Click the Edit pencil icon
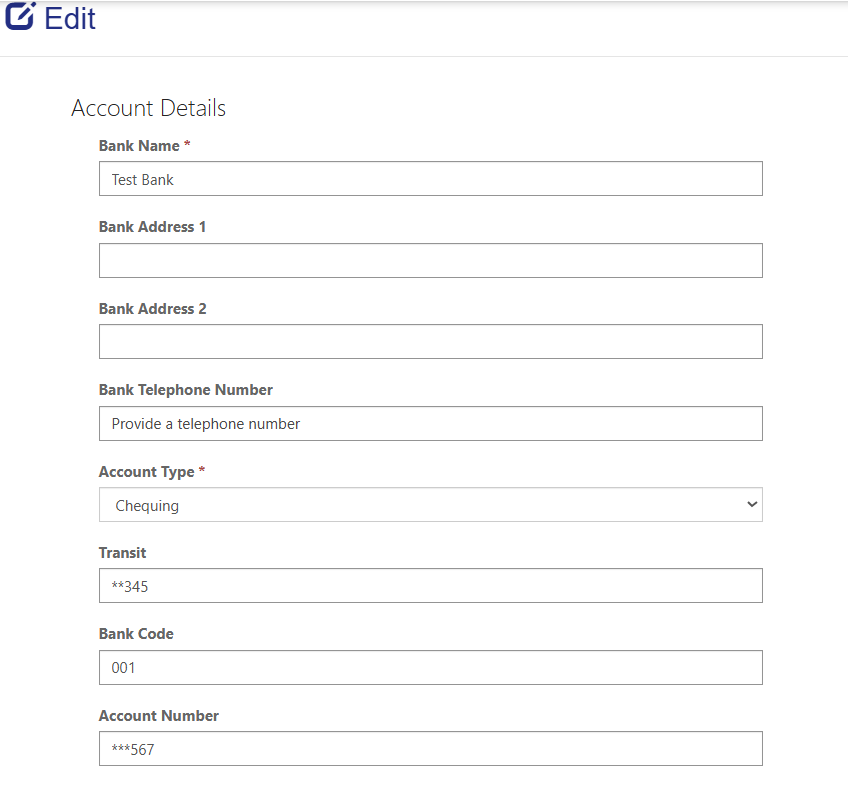Viewport: 848px width, 788px height. point(20,16)
